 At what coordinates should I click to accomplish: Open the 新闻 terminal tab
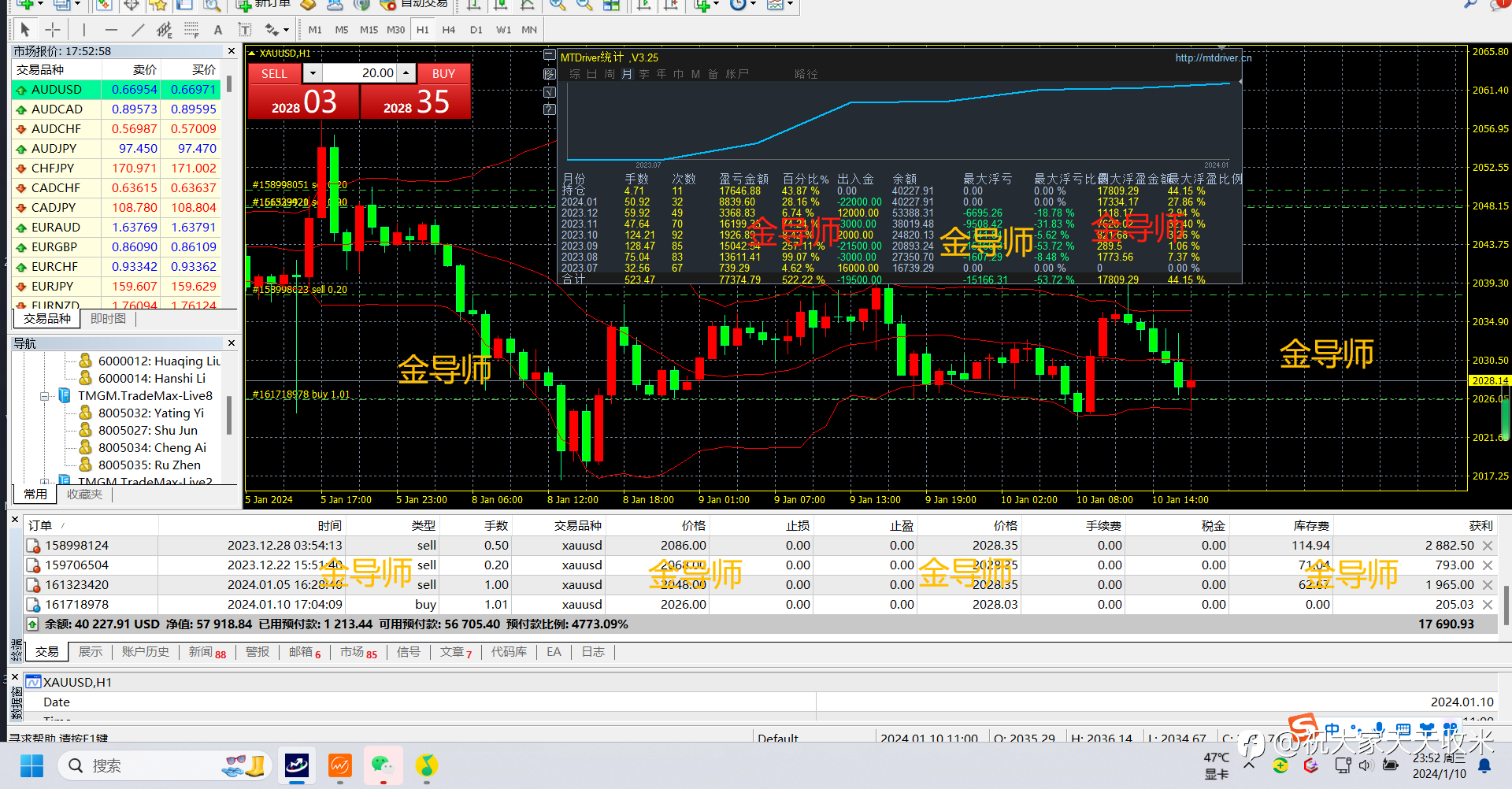(207, 652)
